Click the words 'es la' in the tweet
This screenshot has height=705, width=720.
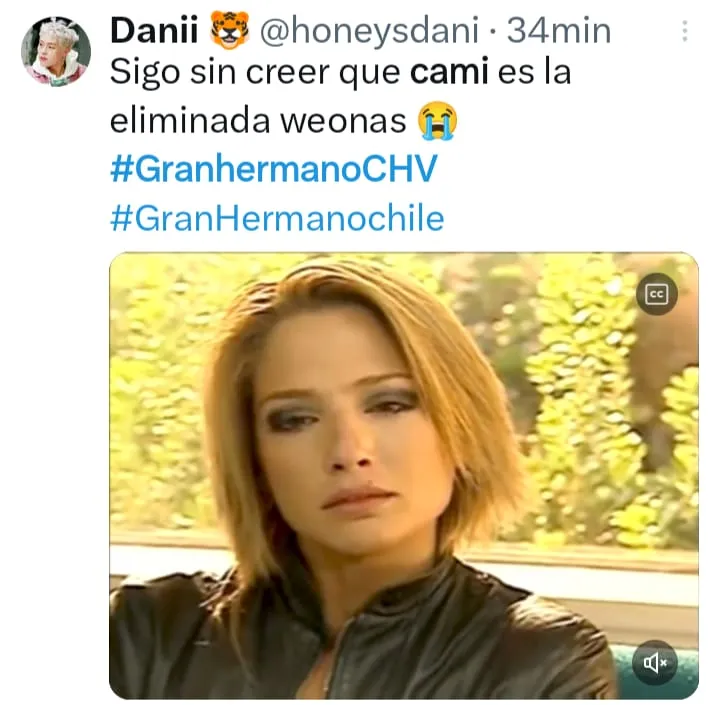click(x=534, y=73)
